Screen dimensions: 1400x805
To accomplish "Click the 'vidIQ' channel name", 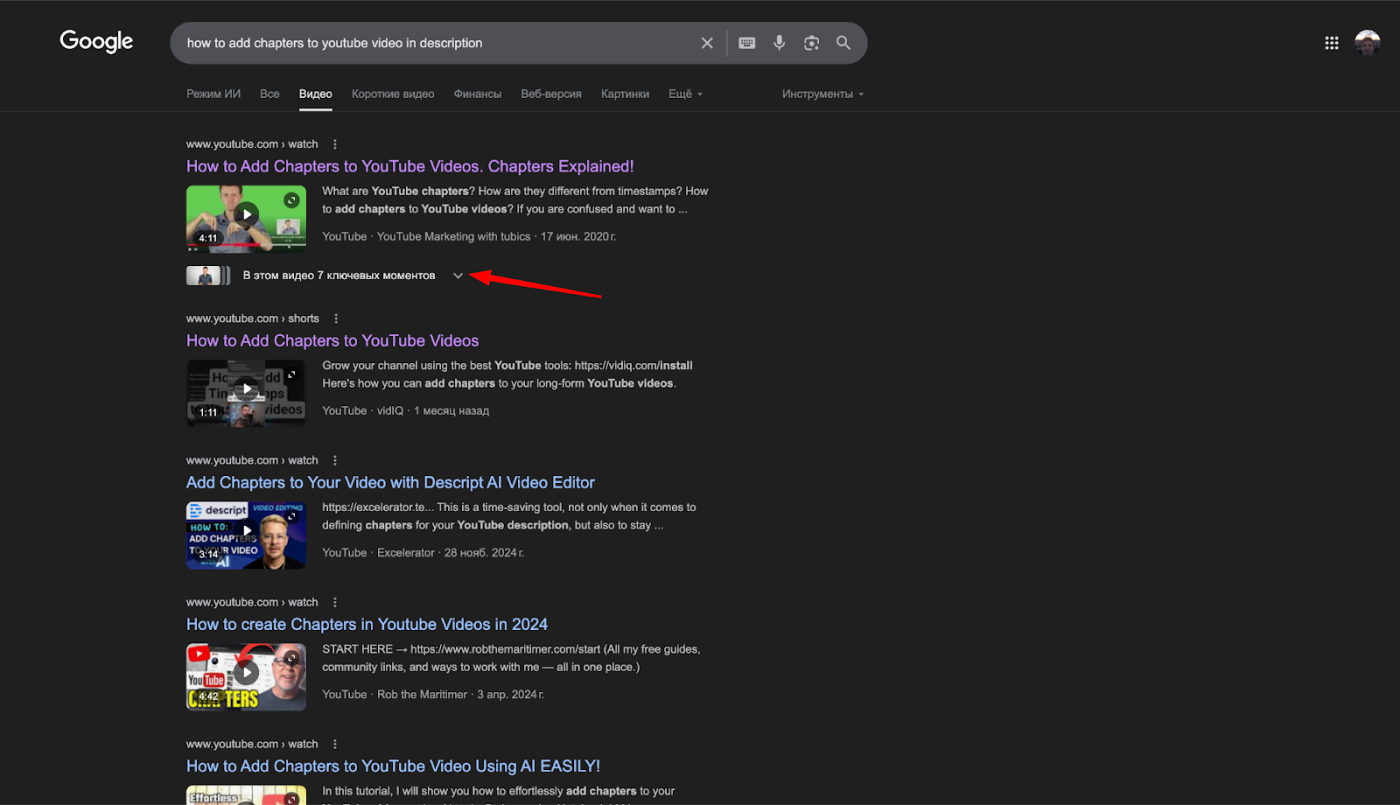I will click(390, 410).
